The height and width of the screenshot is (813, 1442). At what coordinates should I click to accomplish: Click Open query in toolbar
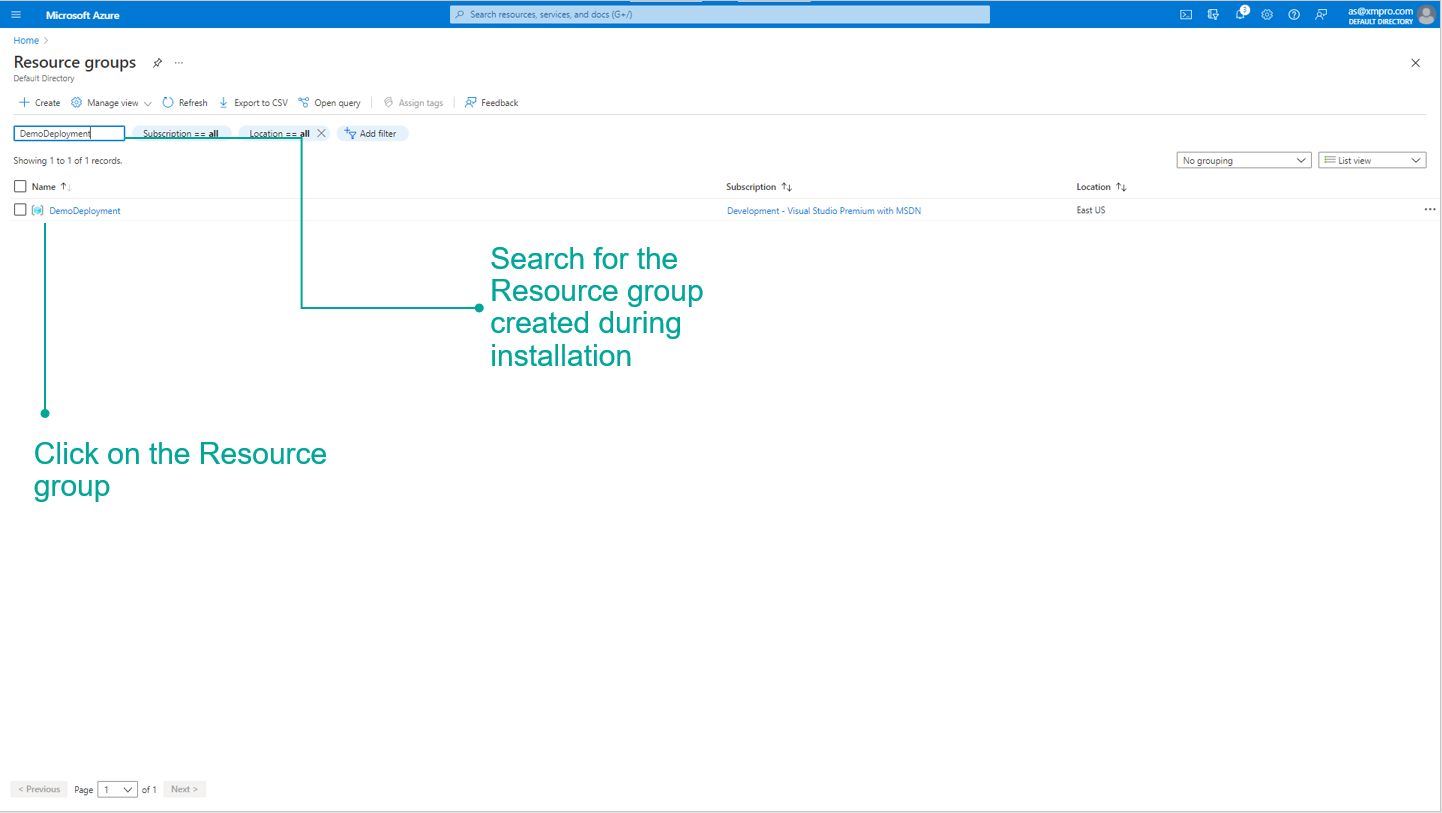[x=329, y=103]
